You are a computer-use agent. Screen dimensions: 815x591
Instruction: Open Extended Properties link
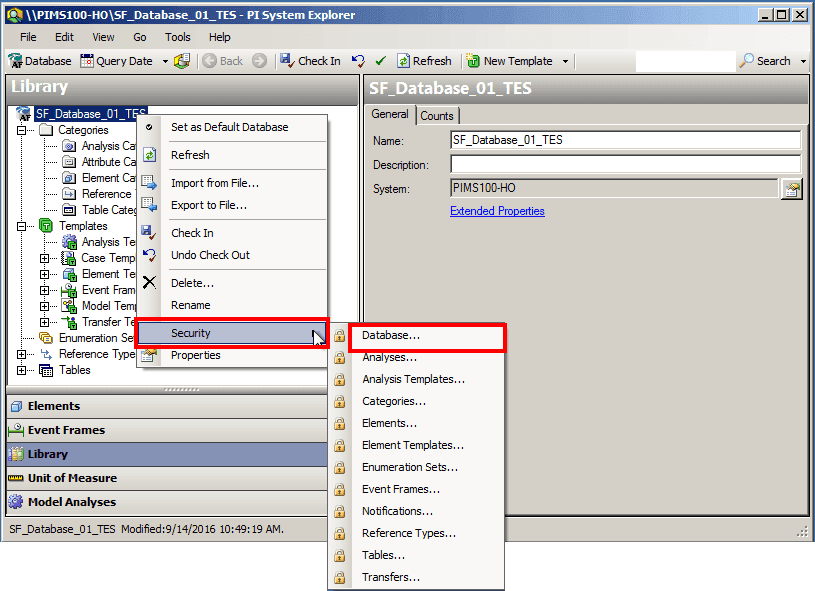[497, 210]
